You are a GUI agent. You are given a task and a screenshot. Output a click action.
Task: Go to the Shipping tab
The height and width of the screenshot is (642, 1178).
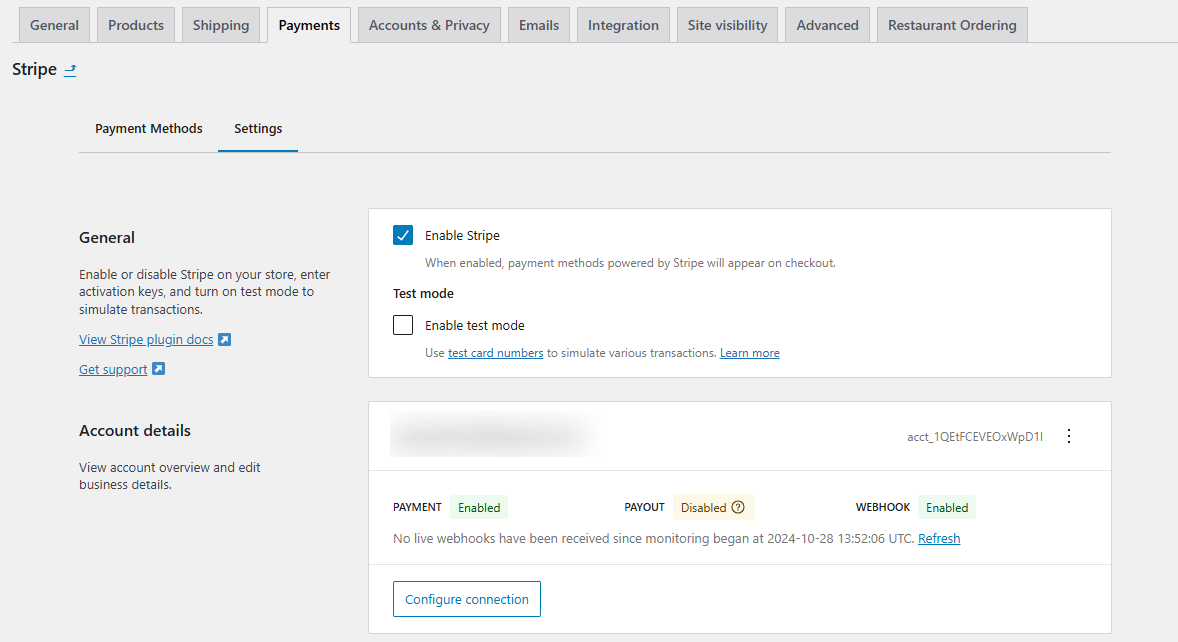click(x=220, y=24)
